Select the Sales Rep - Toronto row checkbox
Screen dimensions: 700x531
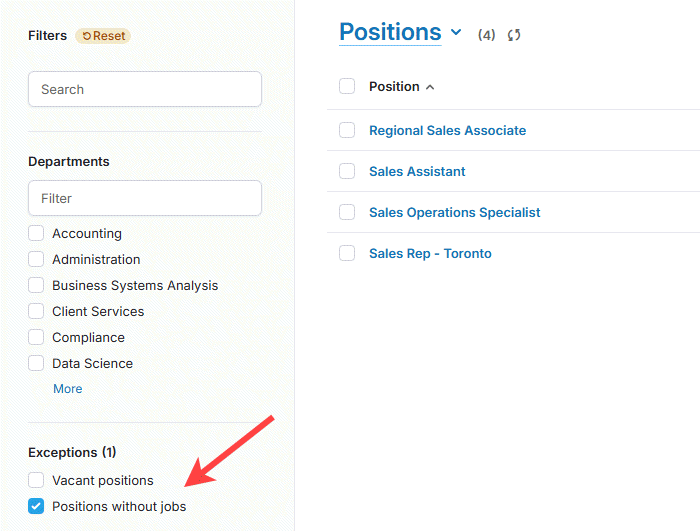point(347,253)
